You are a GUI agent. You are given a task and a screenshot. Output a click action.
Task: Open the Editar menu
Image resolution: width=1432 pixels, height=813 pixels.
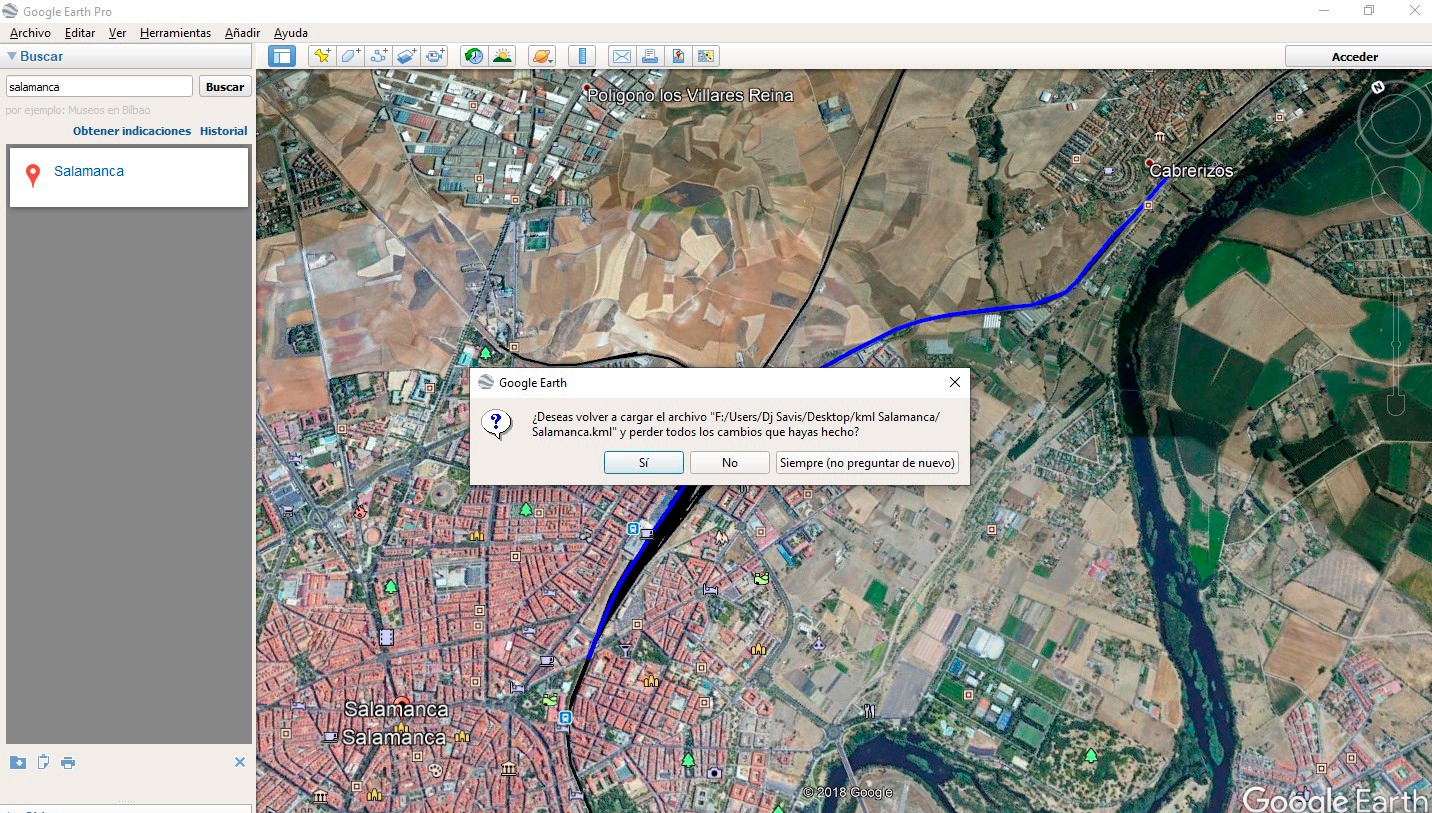(x=80, y=33)
